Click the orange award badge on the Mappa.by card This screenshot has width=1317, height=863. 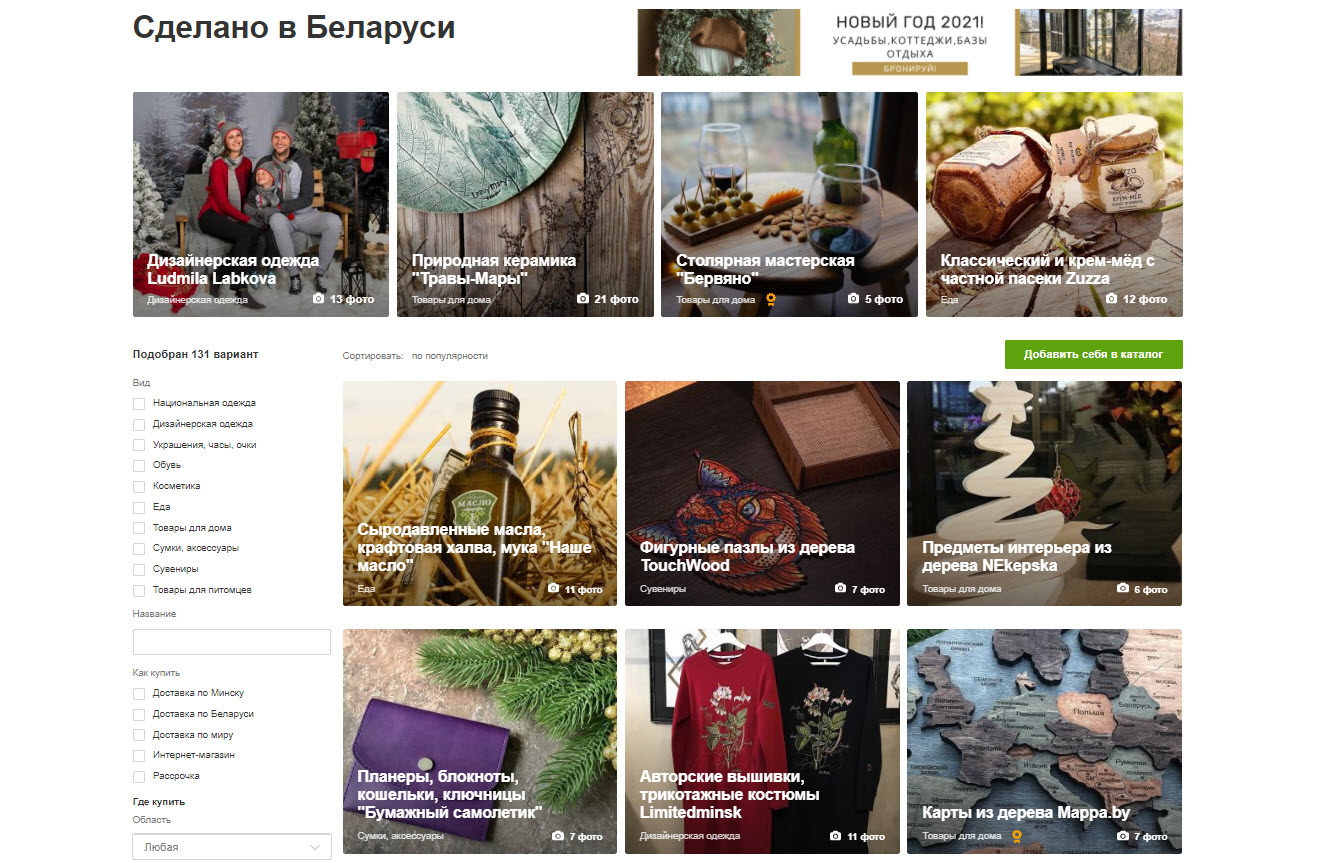click(x=1017, y=836)
